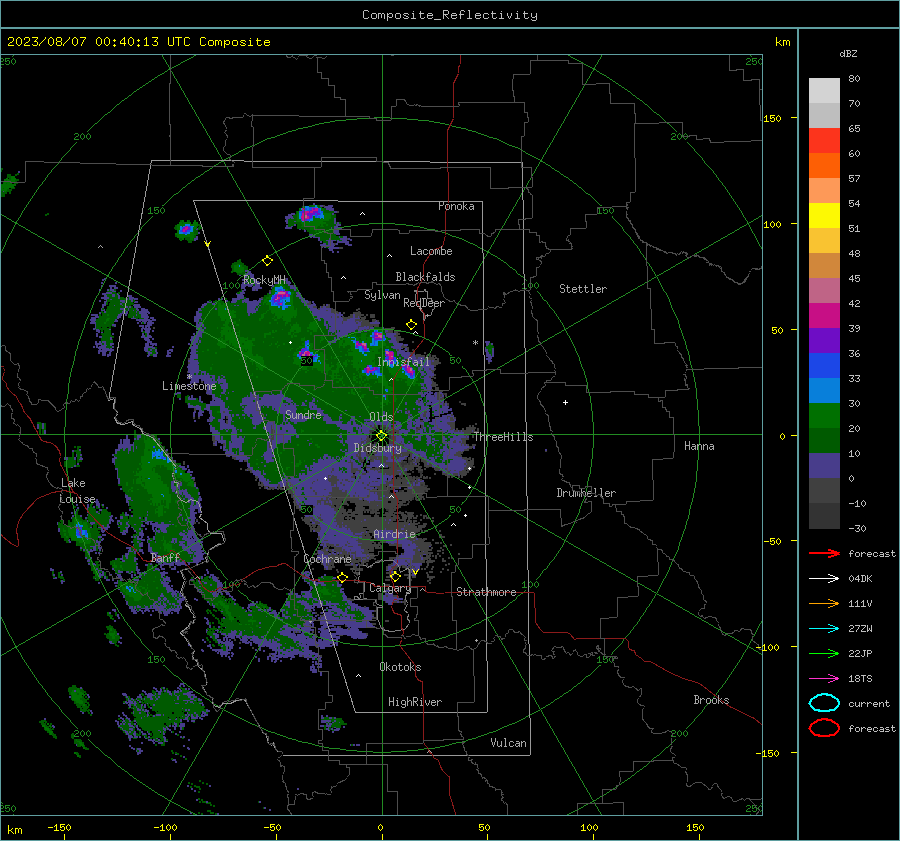Click the Calgary city label
Image resolution: width=900 pixels, height=841 pixels.
coord(390,588)
